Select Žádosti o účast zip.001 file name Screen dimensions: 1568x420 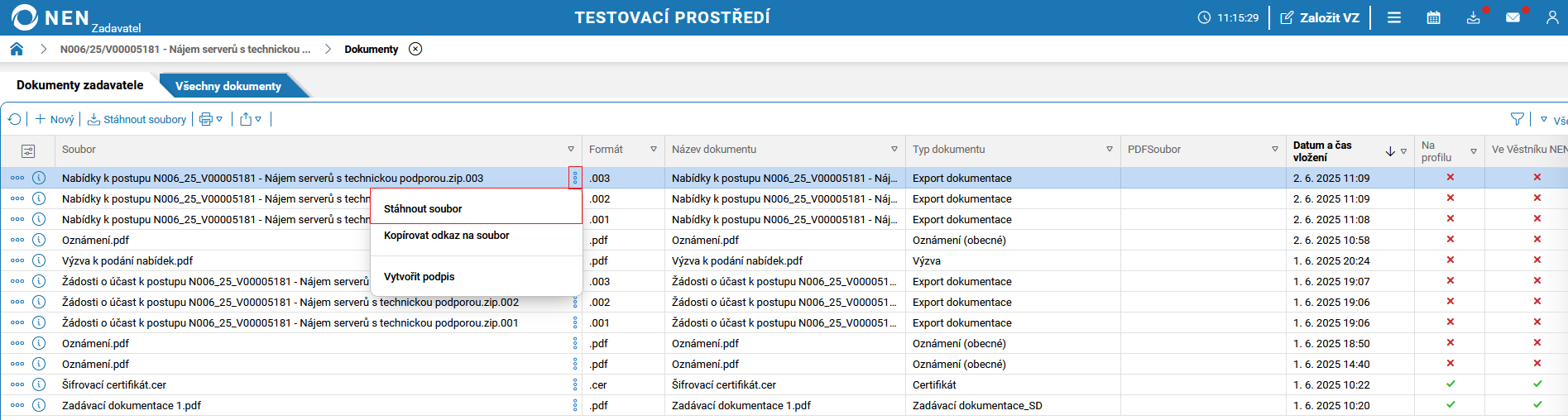[290, 322]
